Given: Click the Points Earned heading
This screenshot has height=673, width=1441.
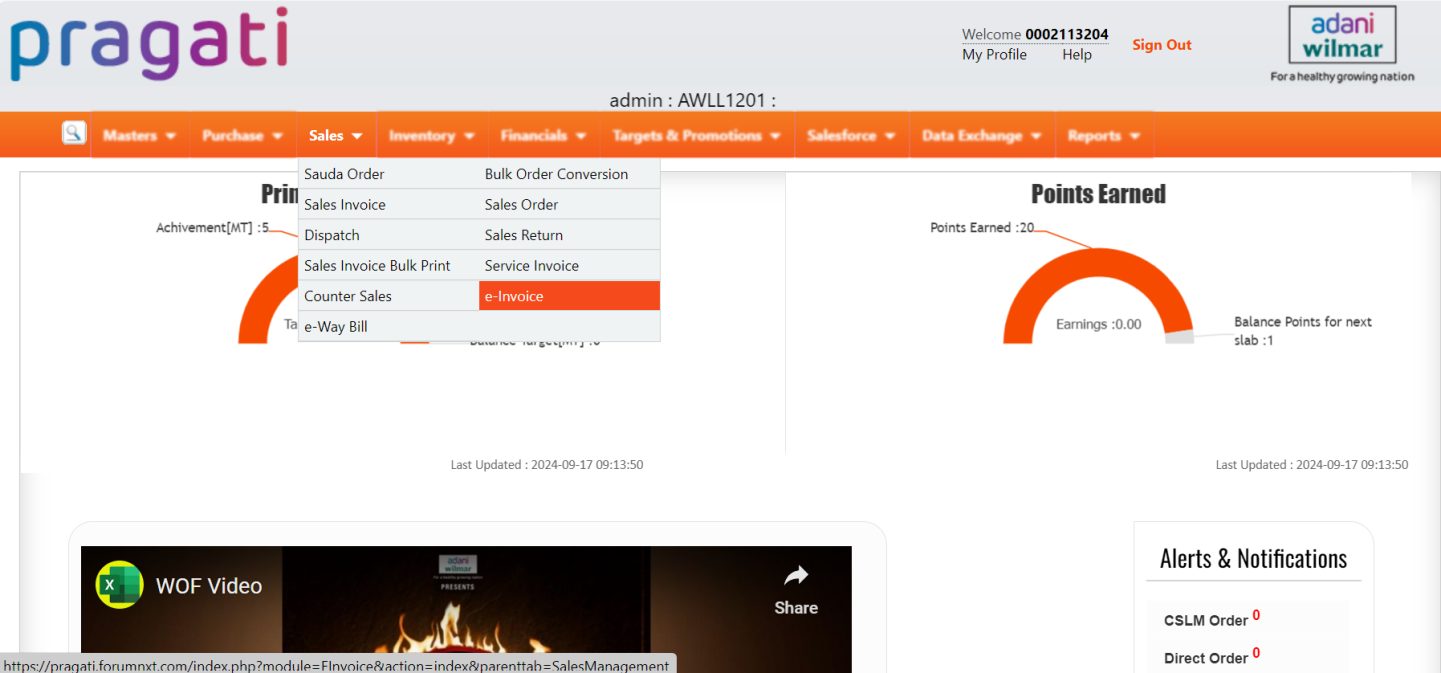Looking at the screenshot, I should click(x=1098, y=194).
